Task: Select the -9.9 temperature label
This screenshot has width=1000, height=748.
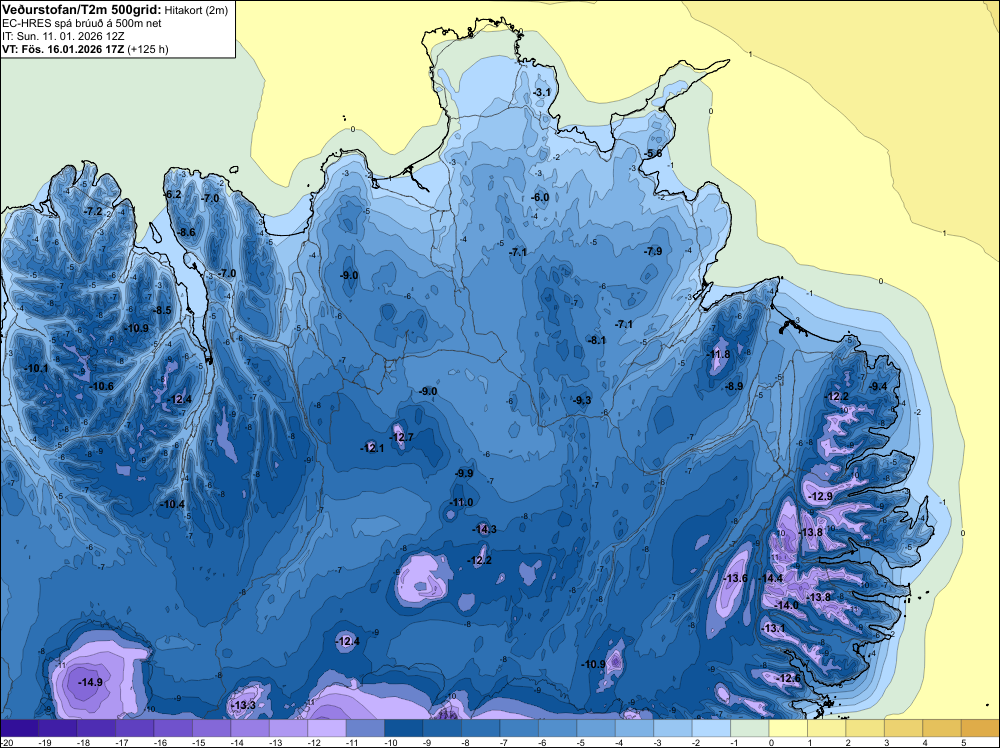Action: 464,473
